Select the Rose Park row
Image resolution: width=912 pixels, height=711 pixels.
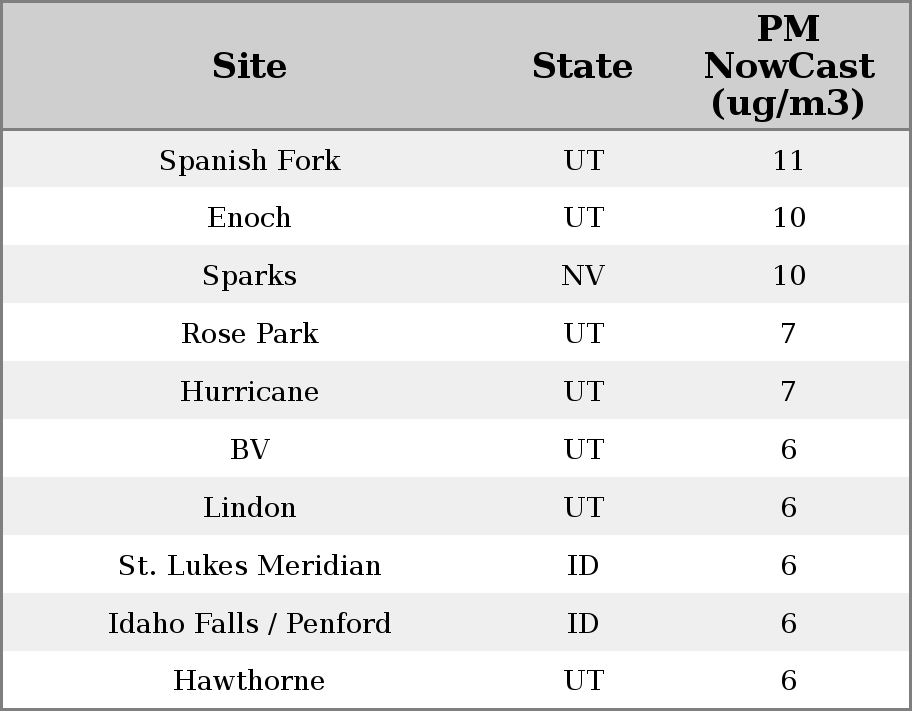point(249,334)
